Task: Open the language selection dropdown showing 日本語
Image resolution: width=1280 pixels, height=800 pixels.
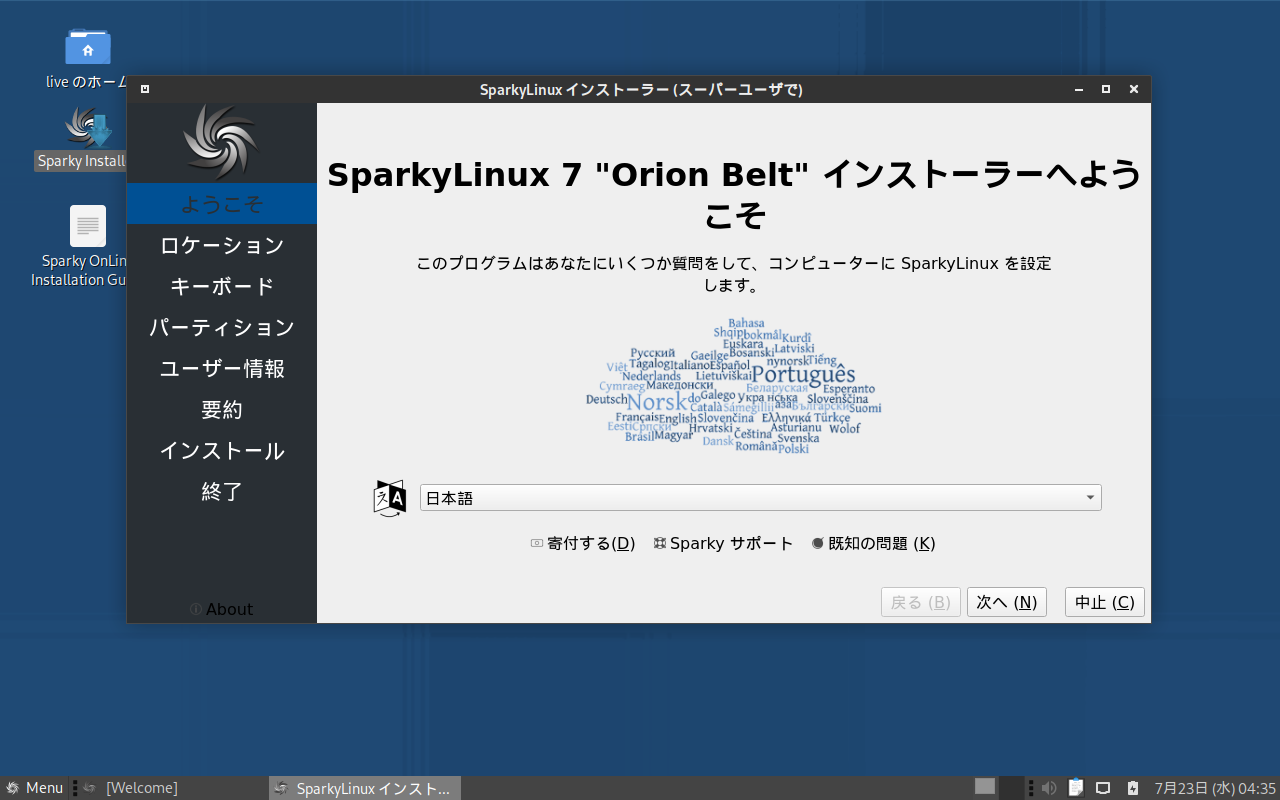Action: pos(760,498)
